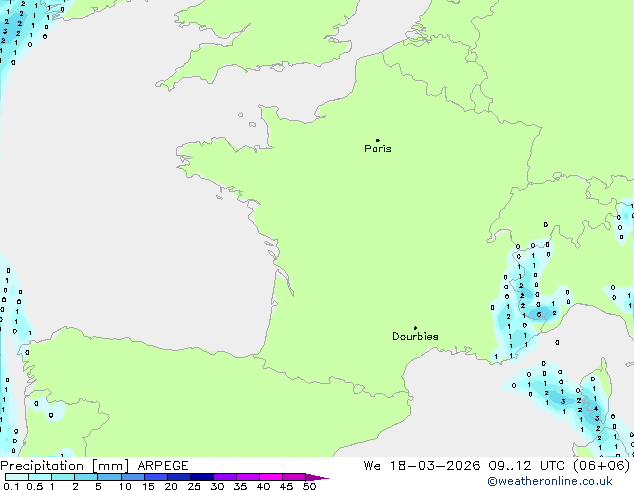Screen dimensions: 634x490
Task: Click the '10' legend scale label
Action: coord(125,486)
